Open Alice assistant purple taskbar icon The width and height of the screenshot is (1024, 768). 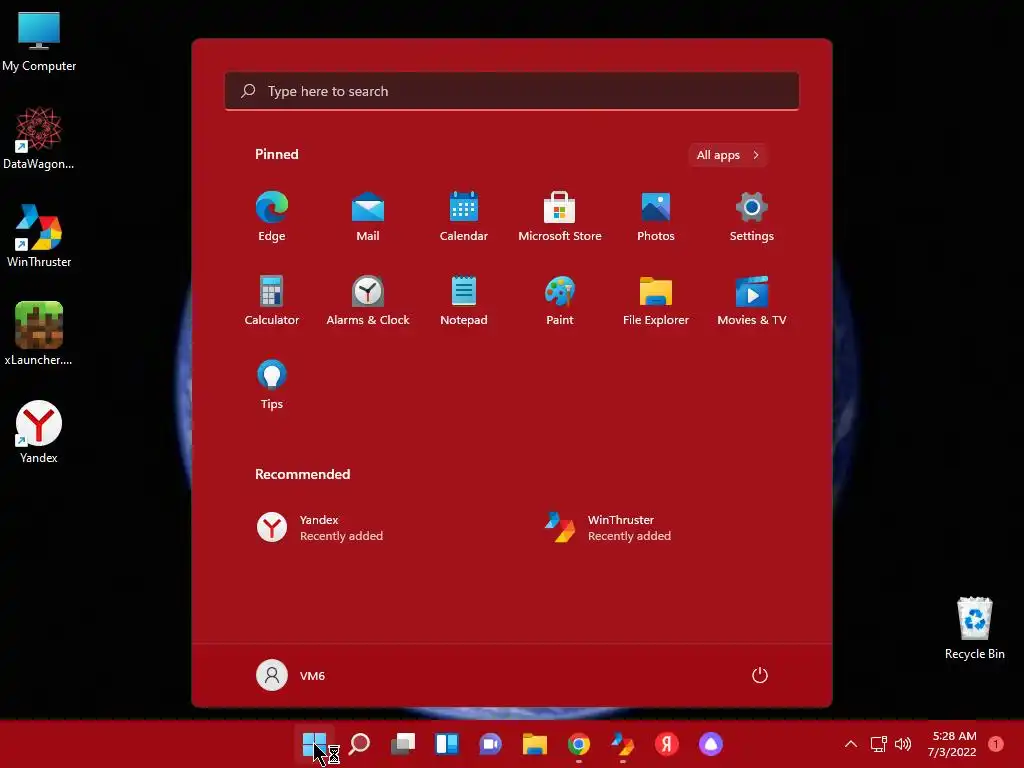(711, 744)
